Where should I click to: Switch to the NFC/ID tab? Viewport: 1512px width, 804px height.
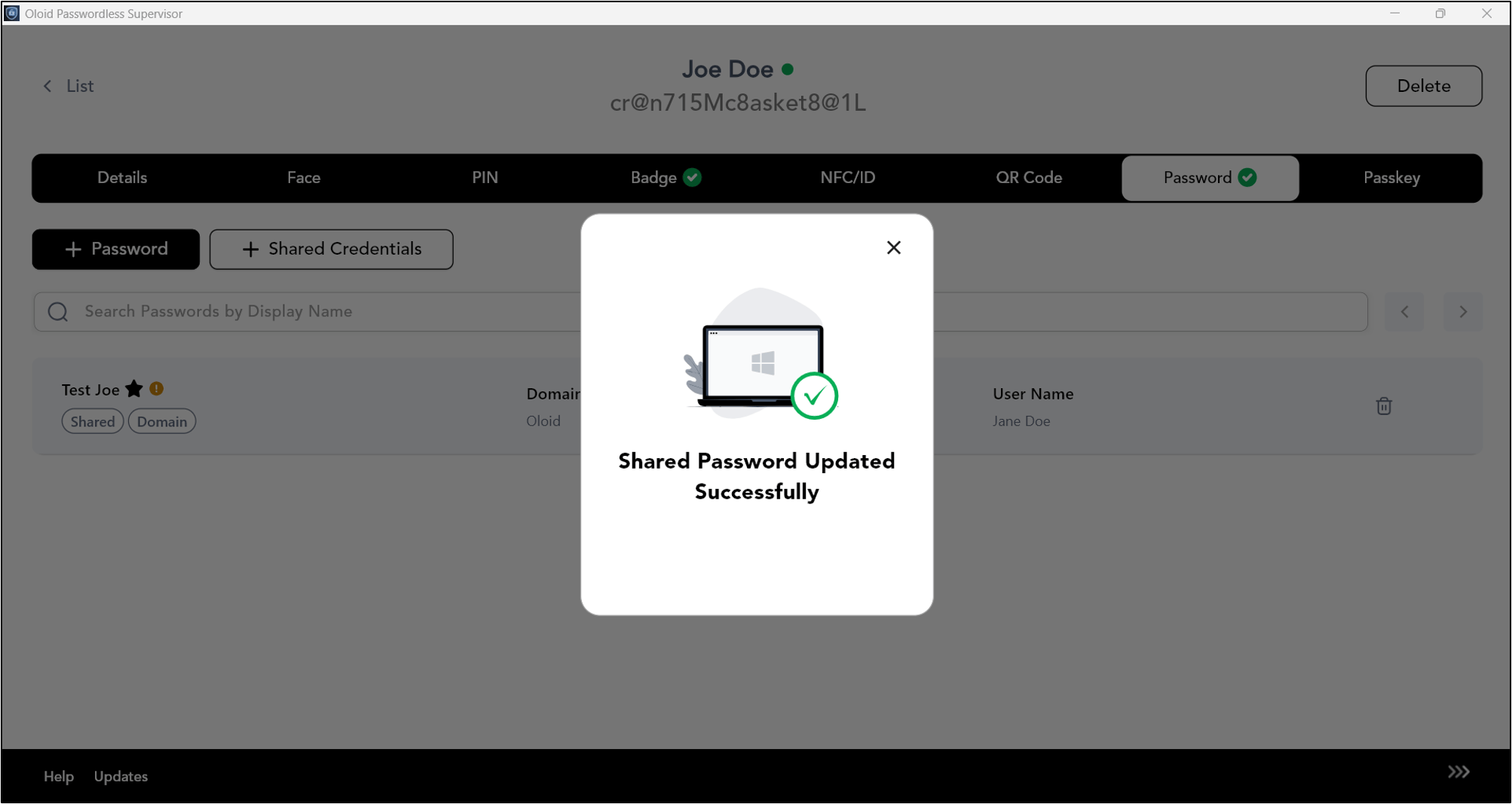(848, 178)
